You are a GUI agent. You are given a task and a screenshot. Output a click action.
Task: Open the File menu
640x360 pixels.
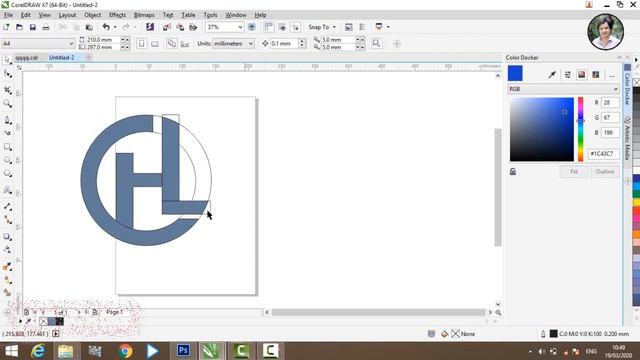(8, 15)
